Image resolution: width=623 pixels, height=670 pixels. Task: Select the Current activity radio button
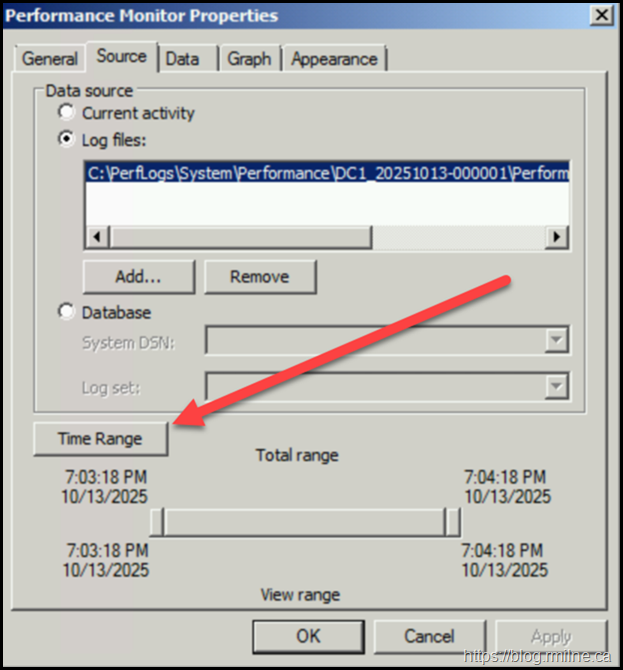[x=67, y=113]
